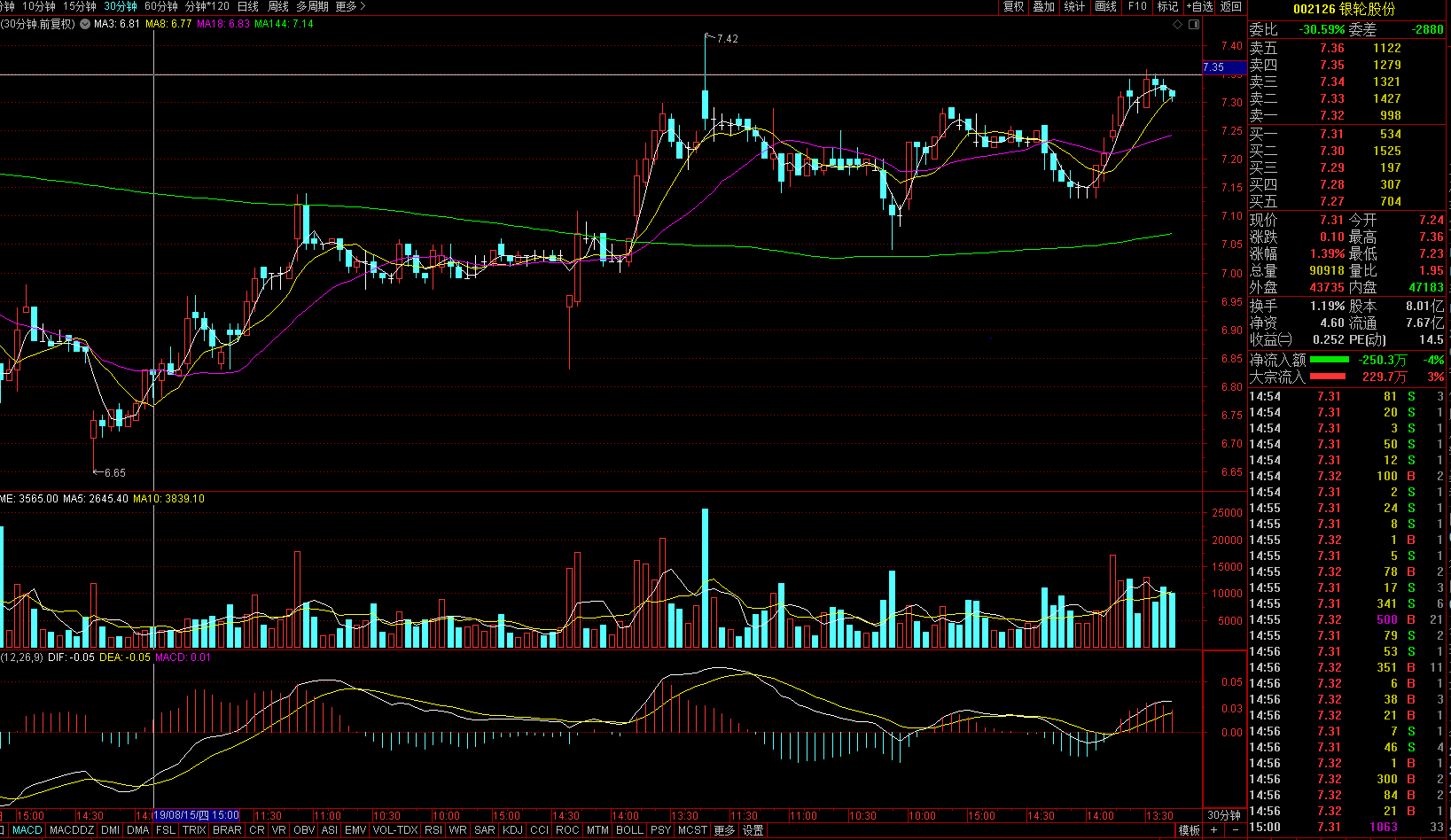This screenshot has height=840, width=1451.
Task: Select the PSY indicator tab
Action: pyautogui.click(x=660, y=830)
